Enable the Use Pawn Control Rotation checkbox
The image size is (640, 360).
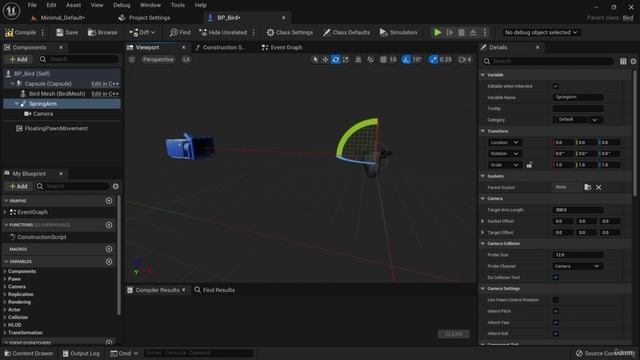click(556, 300)
